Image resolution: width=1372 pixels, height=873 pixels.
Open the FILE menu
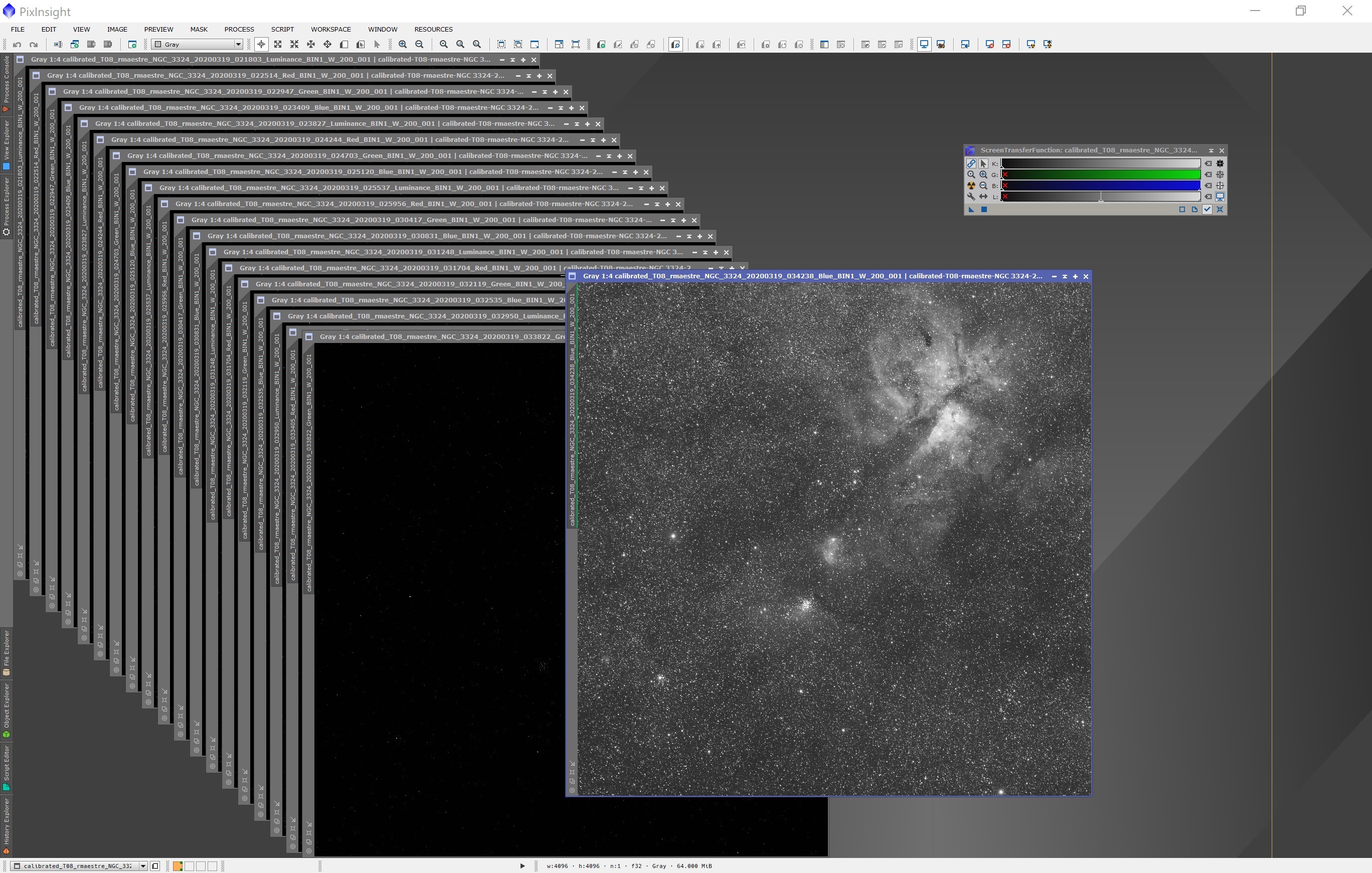(x=18, y=29)
